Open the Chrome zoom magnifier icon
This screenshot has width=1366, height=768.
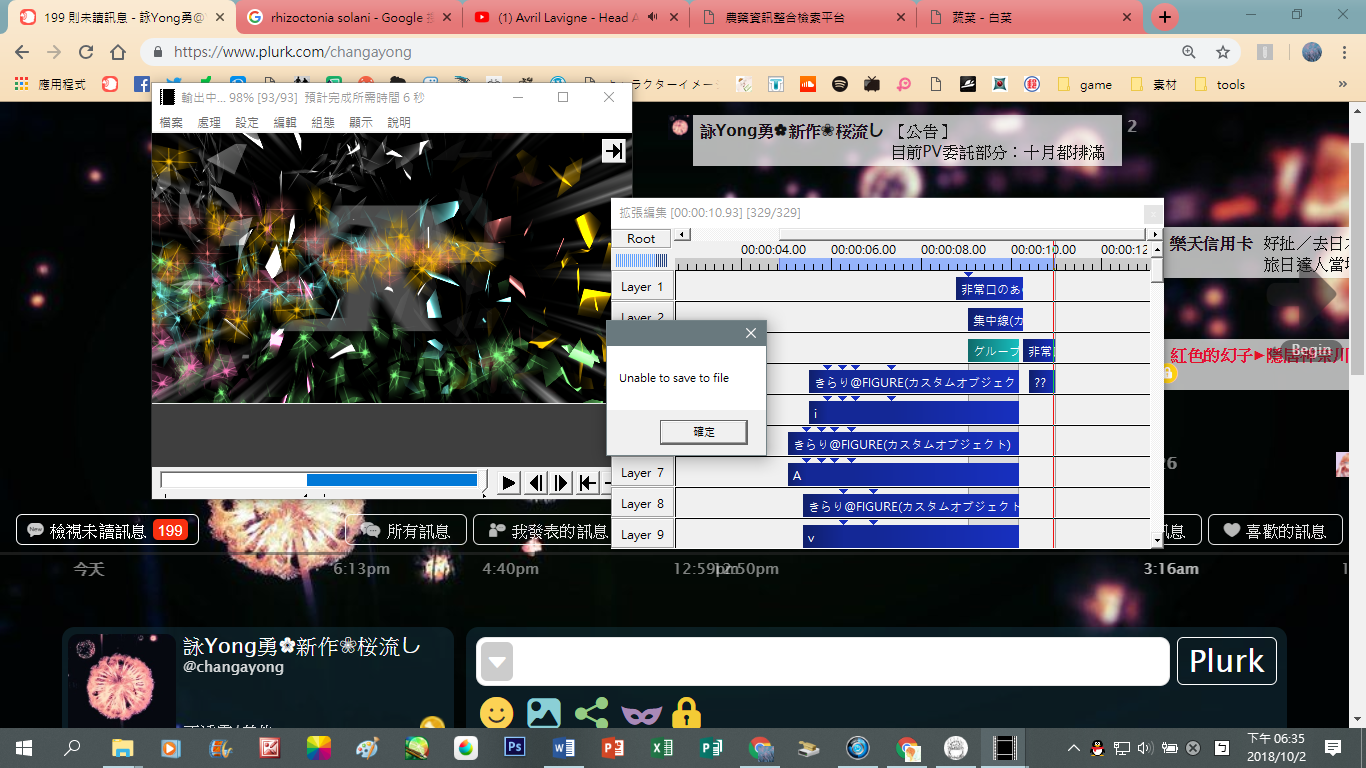coord(1189,52)
